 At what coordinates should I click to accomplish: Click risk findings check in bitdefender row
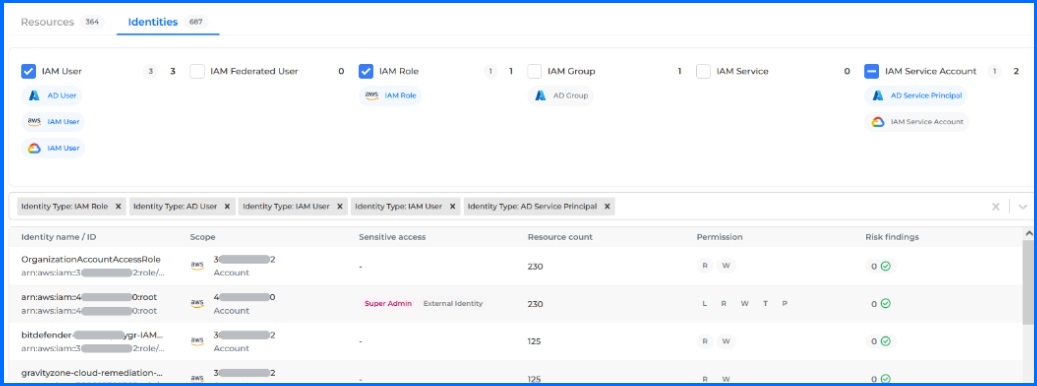[x=886, y=342]
